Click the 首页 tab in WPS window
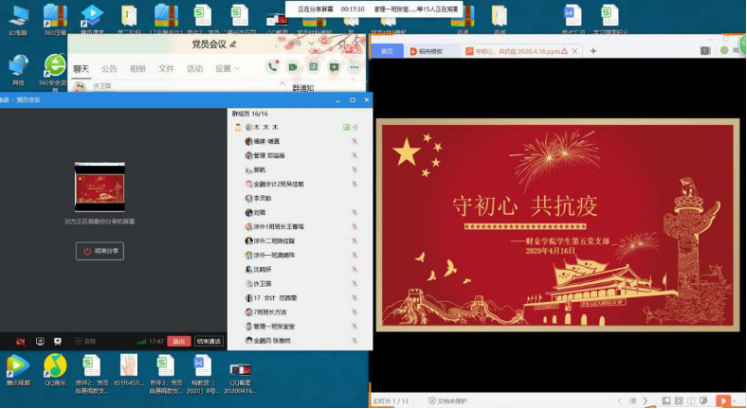 pyautogui.click(x=387, y=51)
